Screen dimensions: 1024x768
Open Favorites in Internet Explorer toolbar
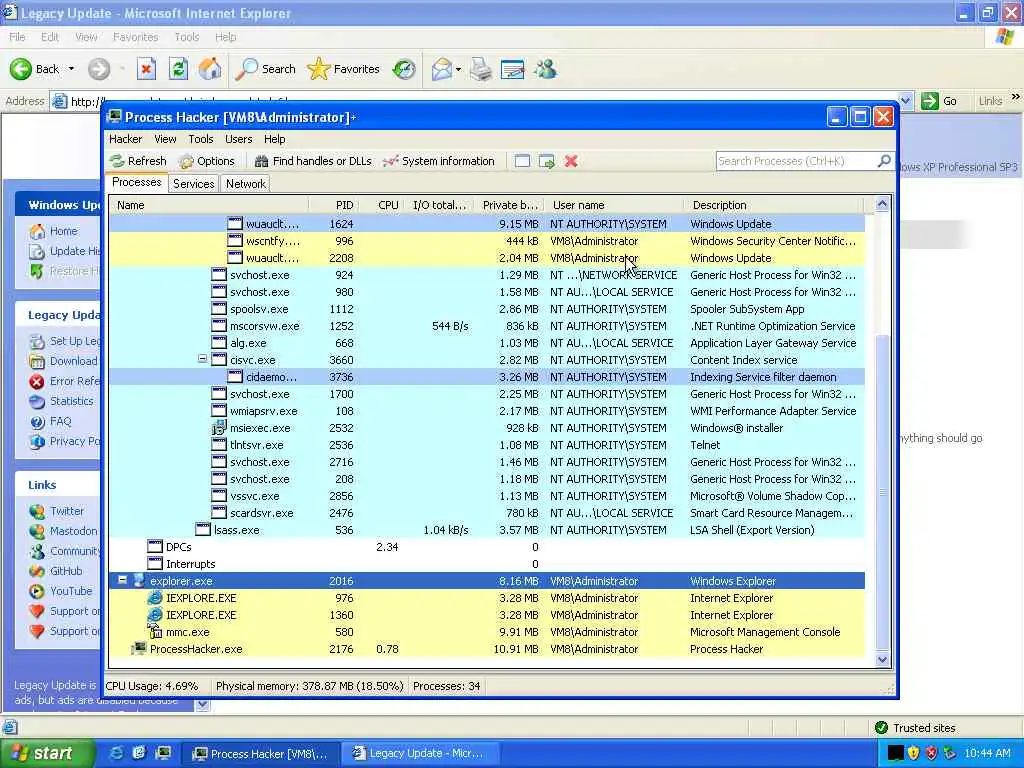click(x=344, y=69)
